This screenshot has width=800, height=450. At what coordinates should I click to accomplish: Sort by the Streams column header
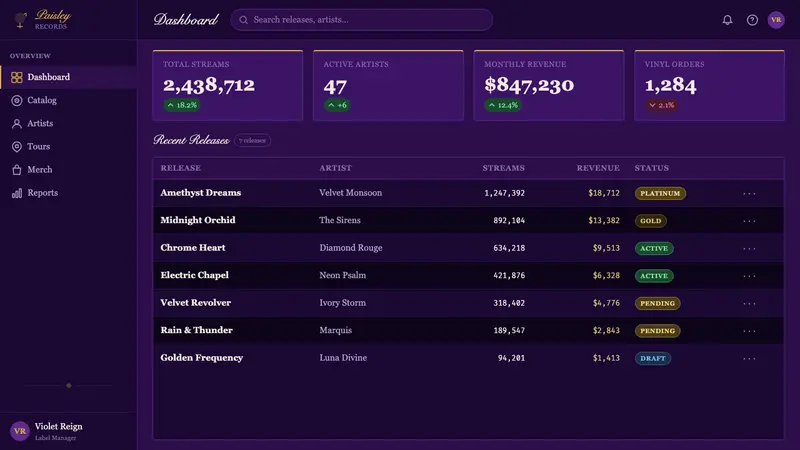(504, 168)
